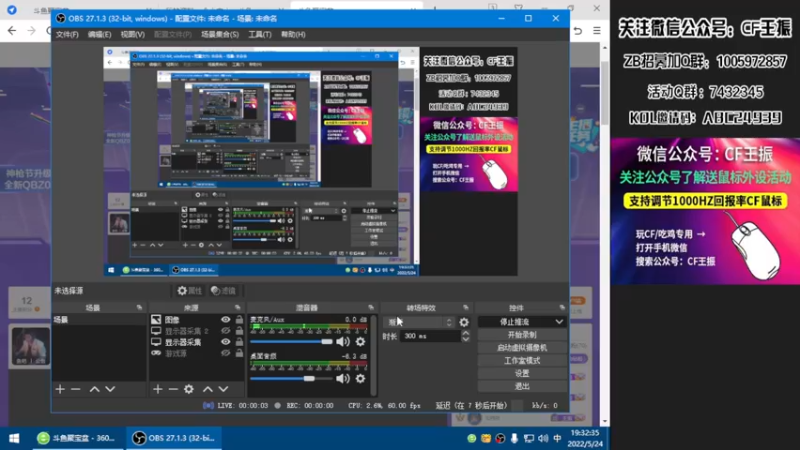The width and height of the screenshot is (800, 450).
Task: Mute the 桌面音频 speaker icon
Action: 343,379
